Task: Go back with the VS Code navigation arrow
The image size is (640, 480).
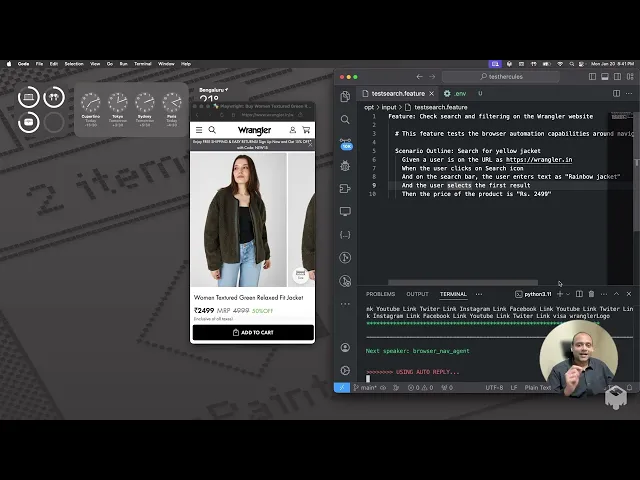Action: (420, 77)
